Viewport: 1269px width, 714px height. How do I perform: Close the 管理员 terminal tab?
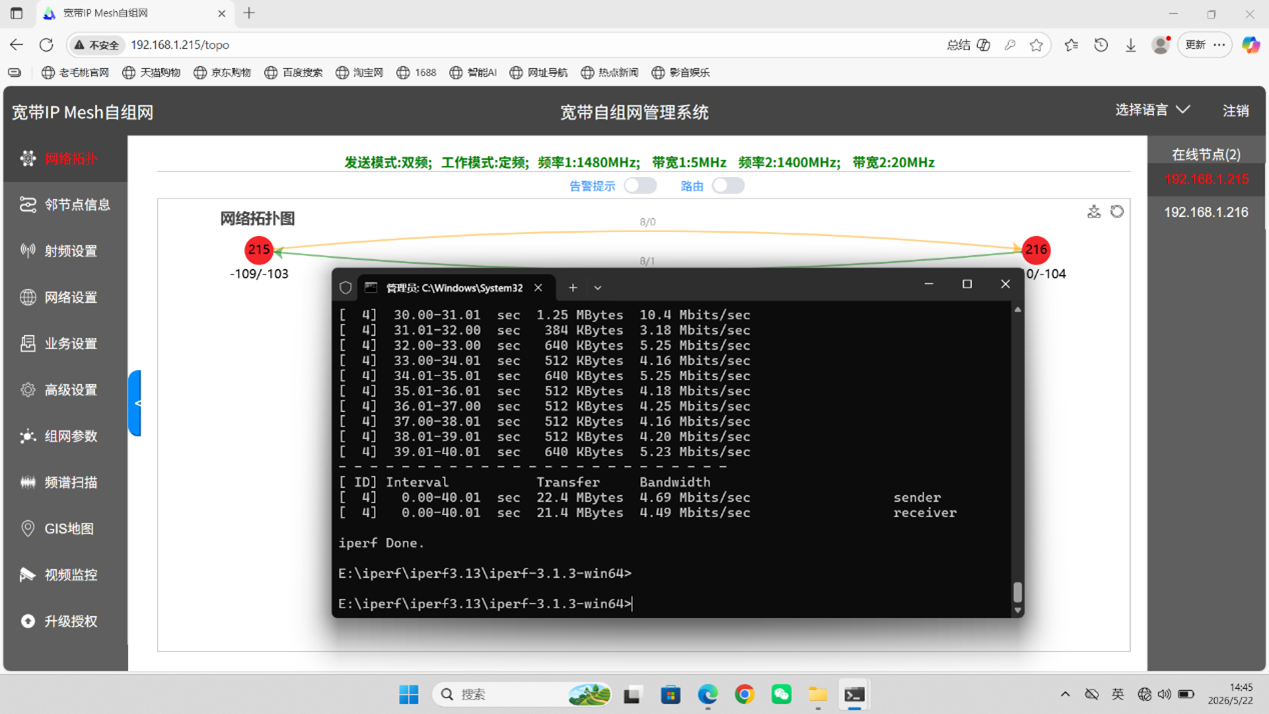(538, 288)
